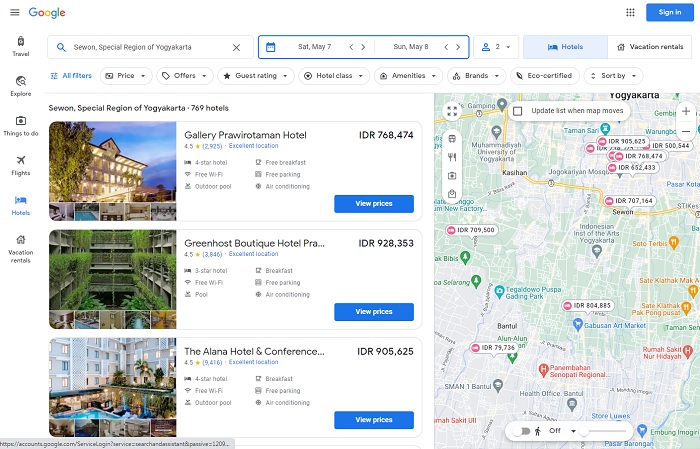Open Sort by dropdown
Image resolution: width=700 pixels, height=449 pixels.
click(x=613, y=76)
